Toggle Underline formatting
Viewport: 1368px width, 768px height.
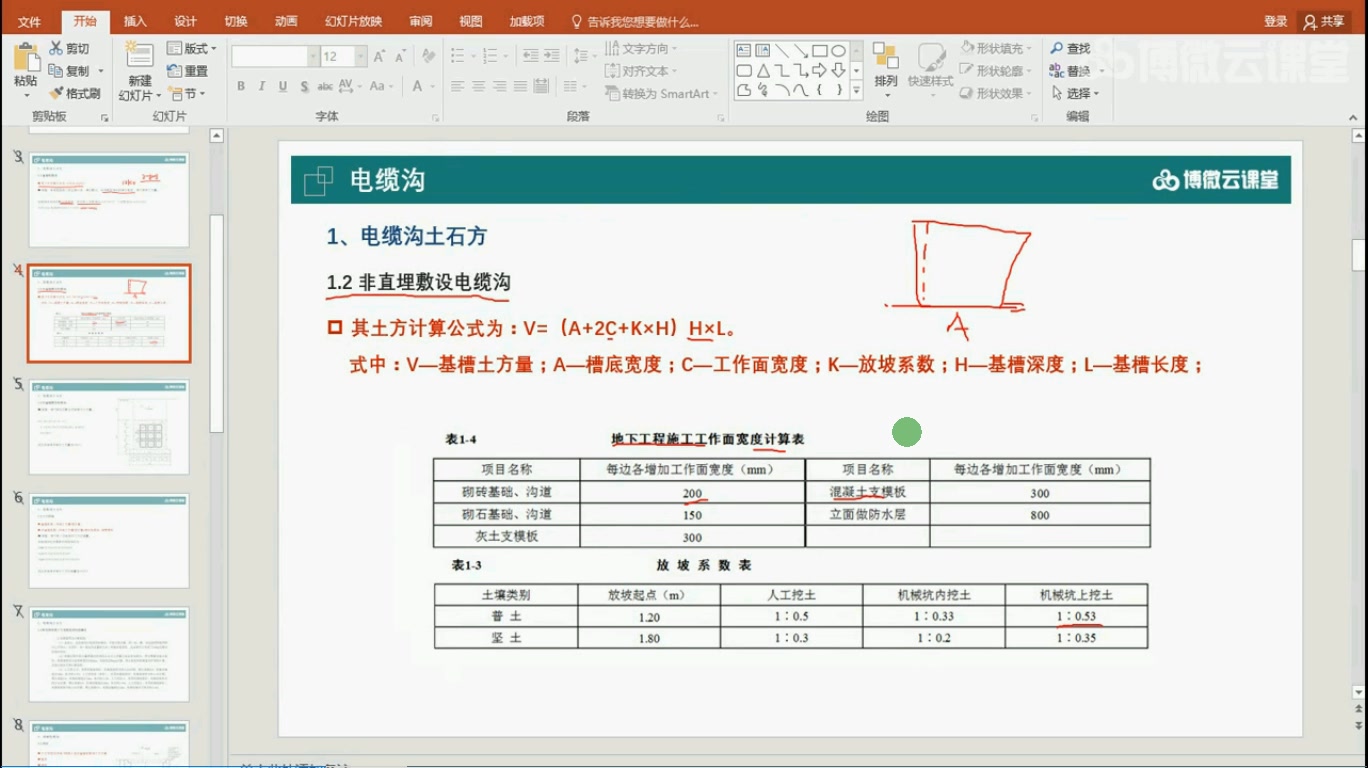tap(283, 87)
